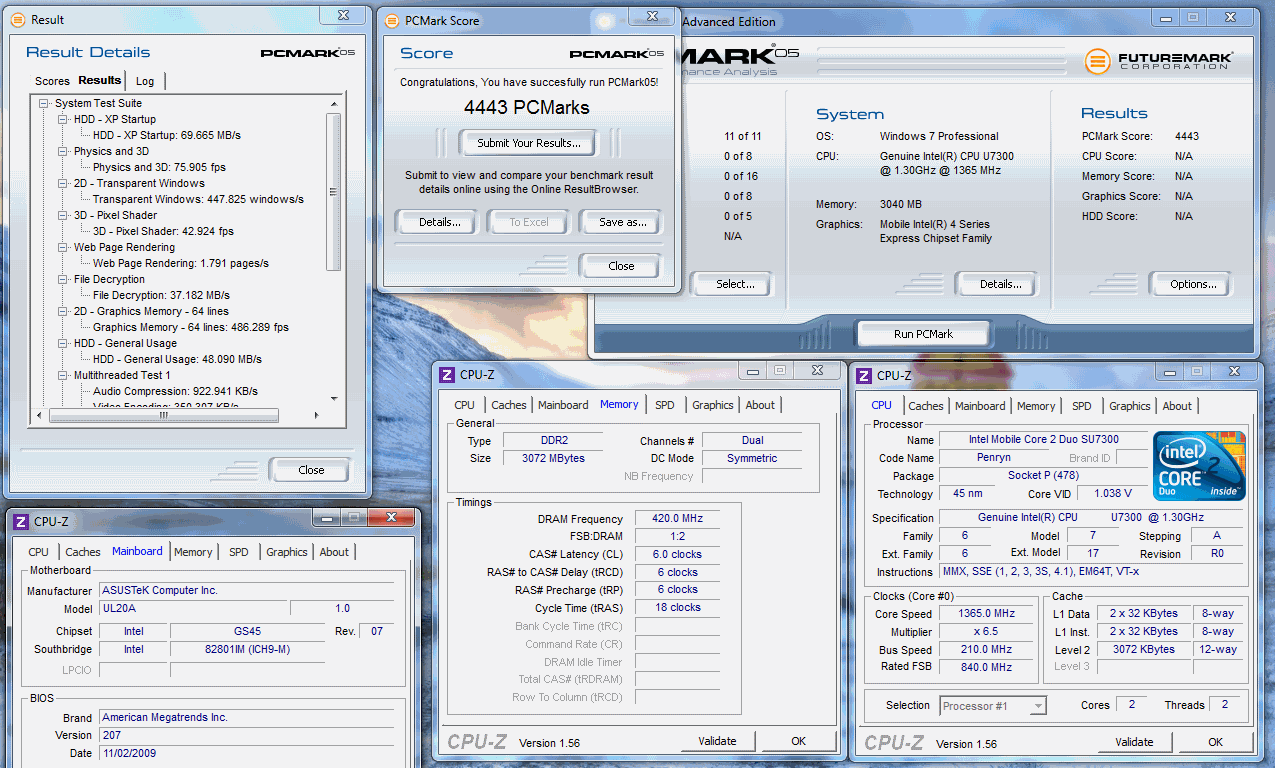Click the Intel Core 2 Duo logo
1275x768 pixels.
tap(1200, 466)
